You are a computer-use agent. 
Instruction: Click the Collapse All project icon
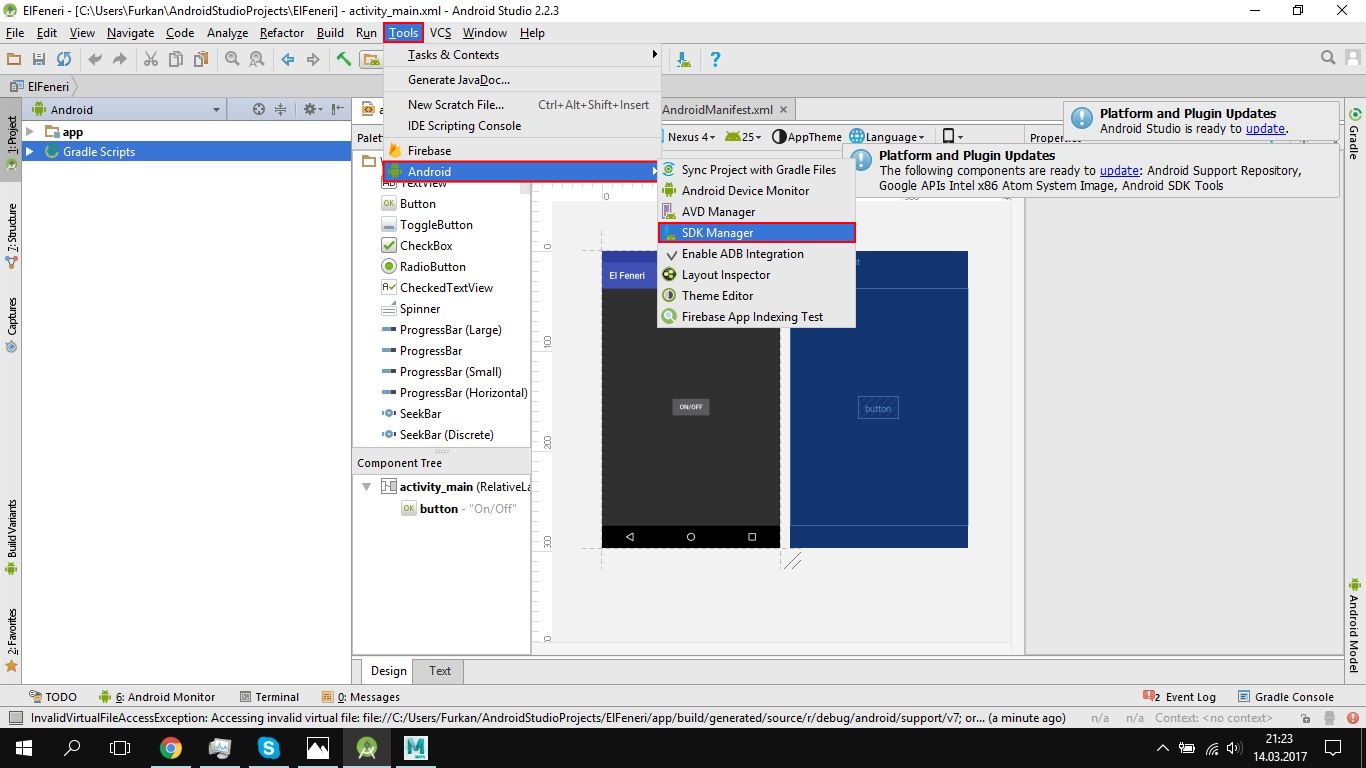point(281,110)
